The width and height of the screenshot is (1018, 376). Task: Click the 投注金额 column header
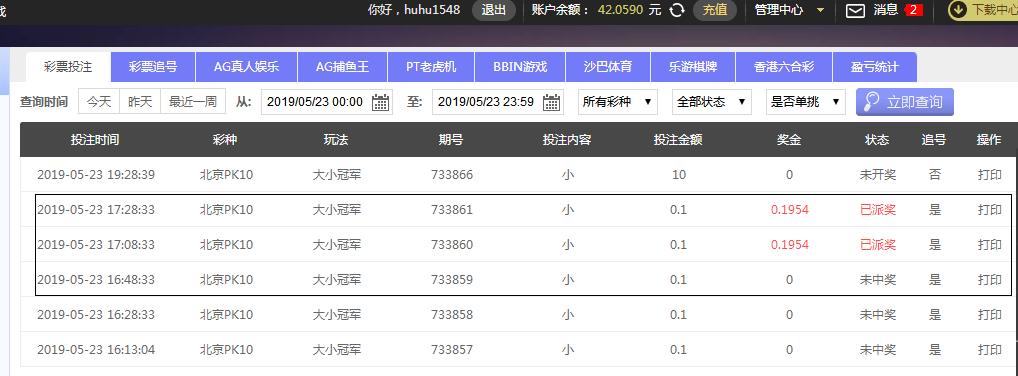click(x=678, y=140)
